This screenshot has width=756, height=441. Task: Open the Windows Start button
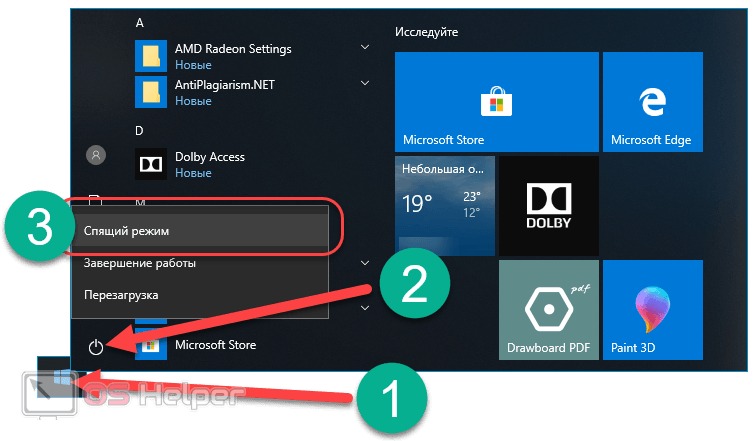pos(62,377)
